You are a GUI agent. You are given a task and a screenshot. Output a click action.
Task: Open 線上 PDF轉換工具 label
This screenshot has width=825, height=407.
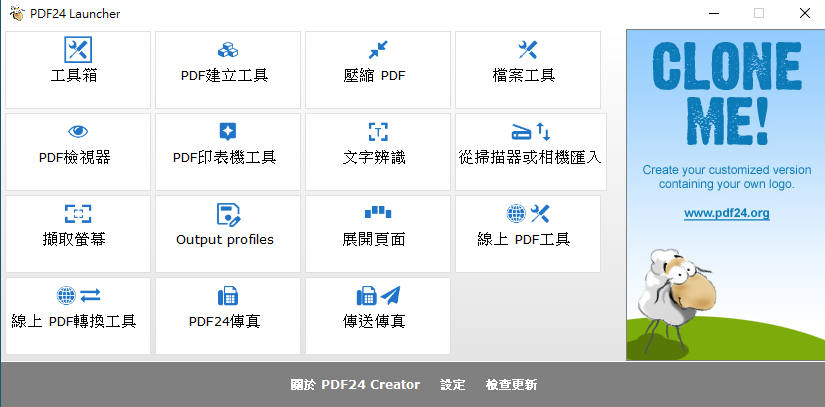[74, 321]
